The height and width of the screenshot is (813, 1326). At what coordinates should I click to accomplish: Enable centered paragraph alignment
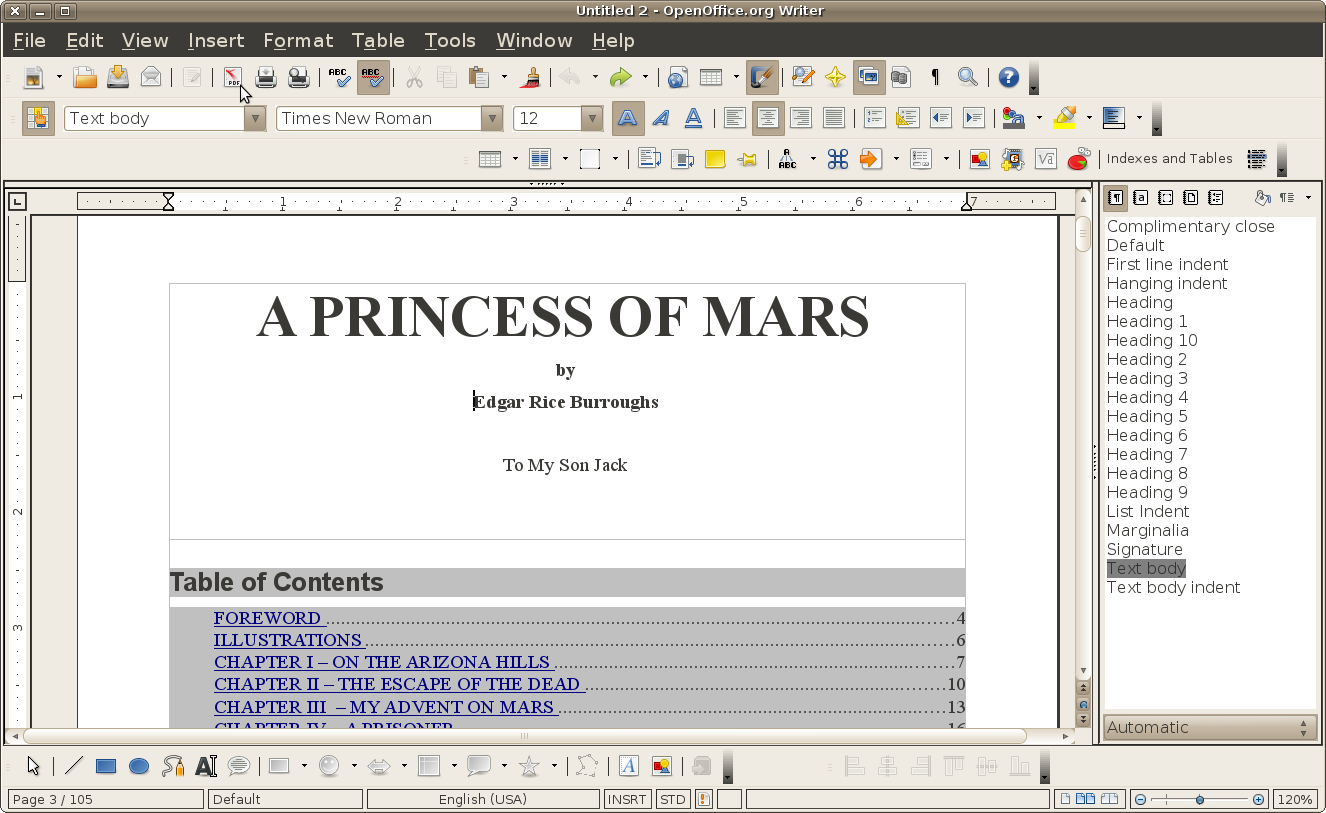tap(768, 118)
